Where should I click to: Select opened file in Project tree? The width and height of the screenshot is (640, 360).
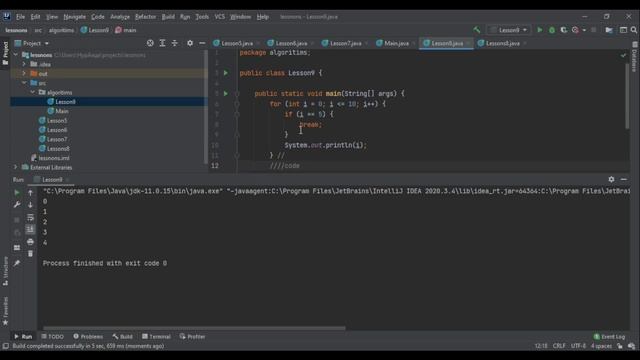tap(150, 43)
